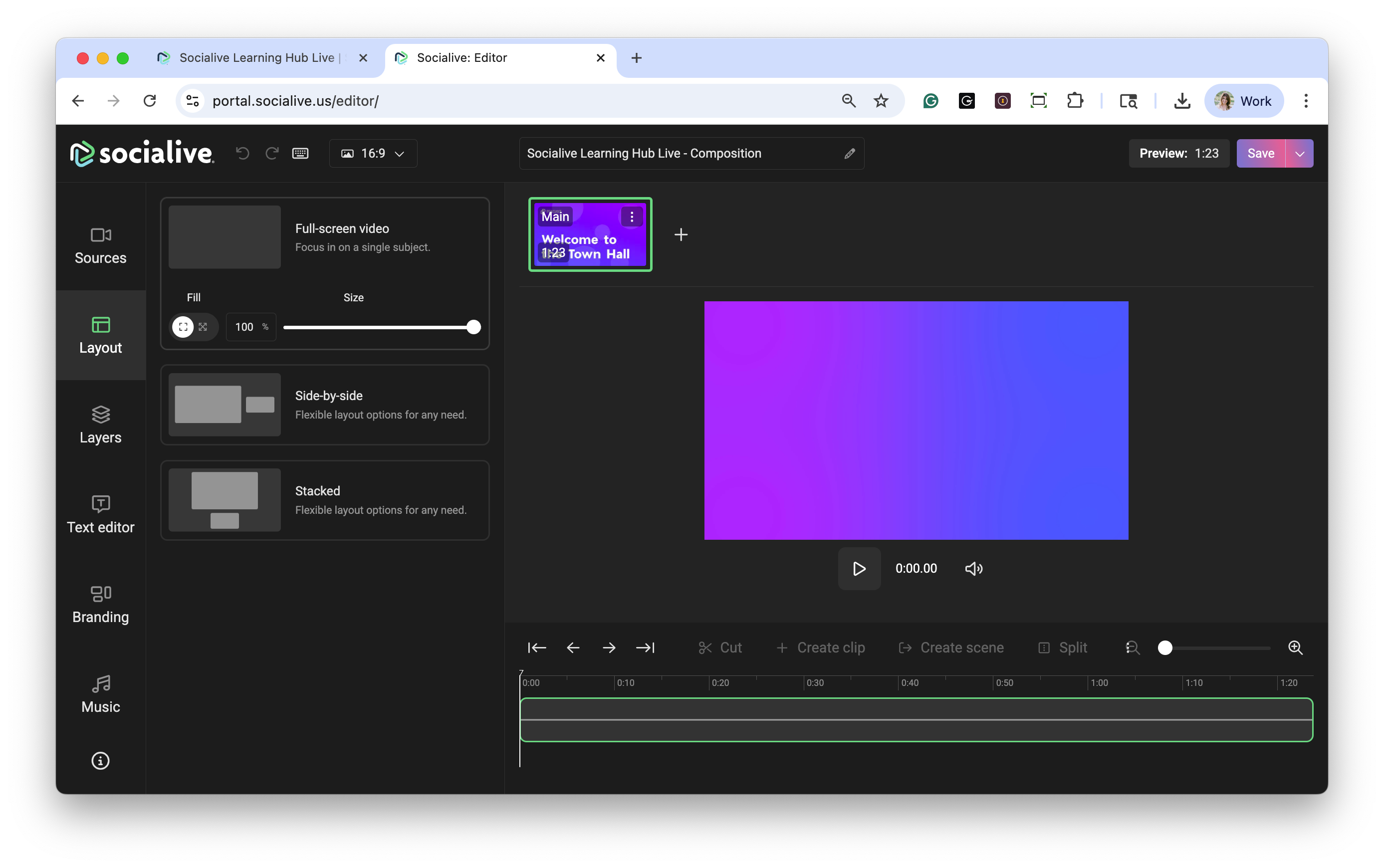Viewport: 1384px width, 868px height.
Task: Expand the Save button dropdown arrow
Action: 1300,153
